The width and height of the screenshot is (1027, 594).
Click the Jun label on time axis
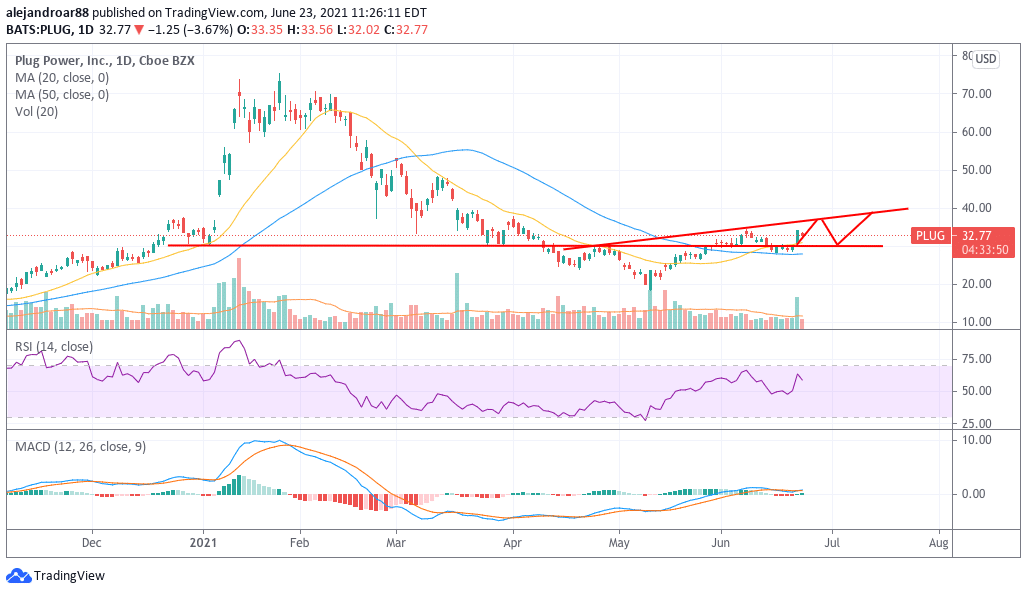click(x=720, y=543)
